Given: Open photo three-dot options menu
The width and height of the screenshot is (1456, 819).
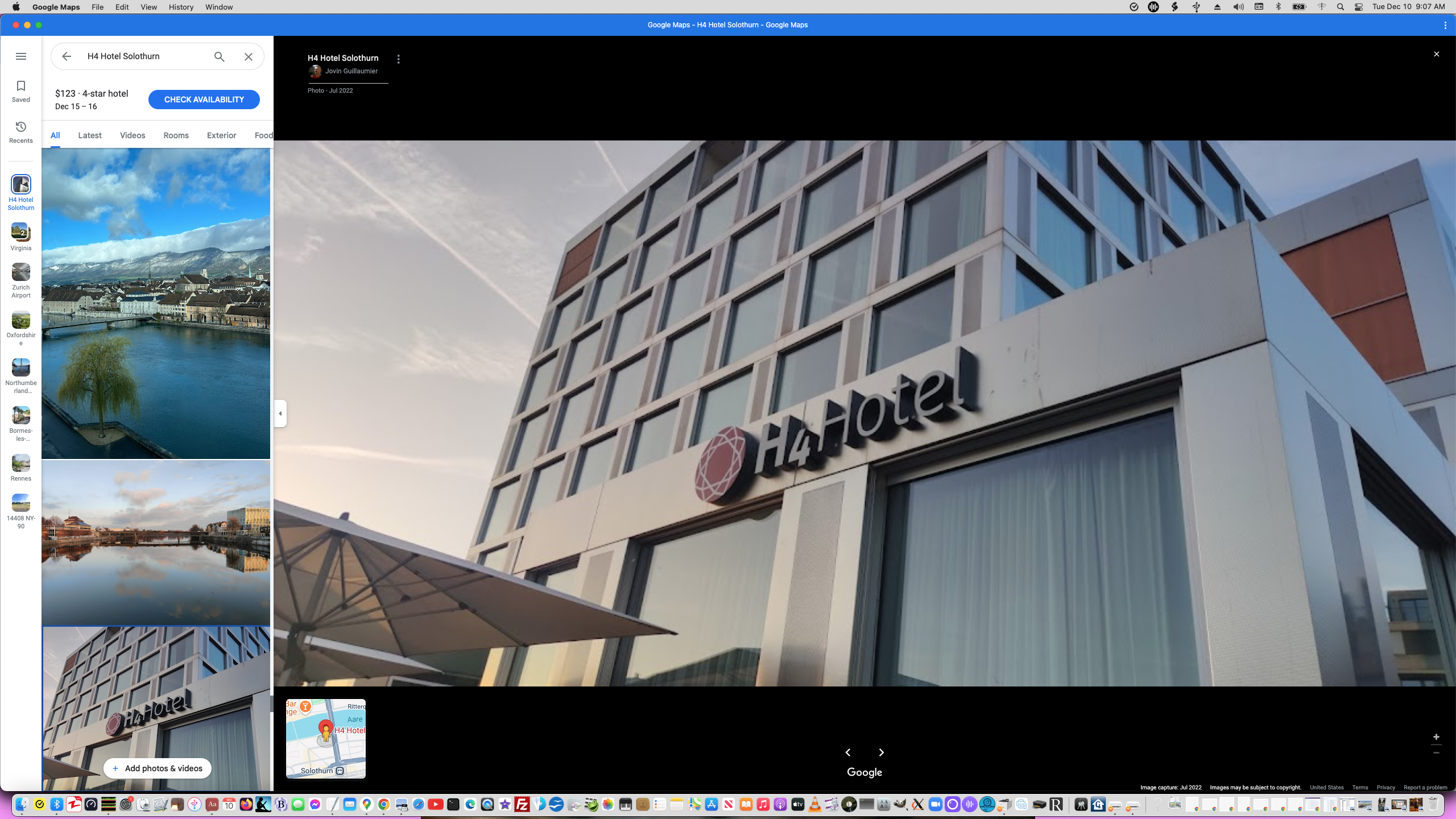Looking at the screenshot, I should point(399,59).
